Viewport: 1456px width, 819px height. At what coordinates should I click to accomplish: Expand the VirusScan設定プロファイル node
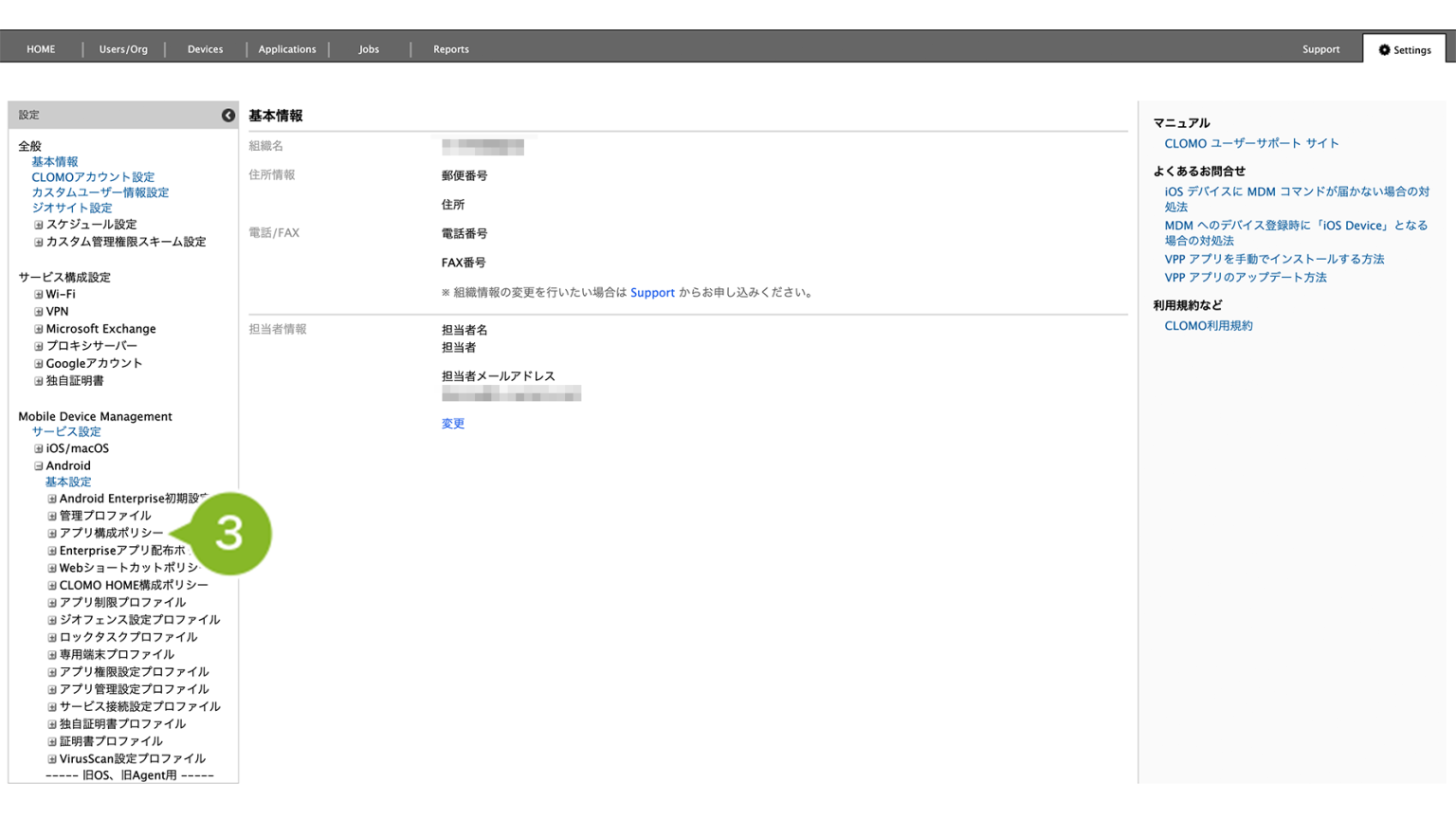pyautogui.click(x=52, y=759)
